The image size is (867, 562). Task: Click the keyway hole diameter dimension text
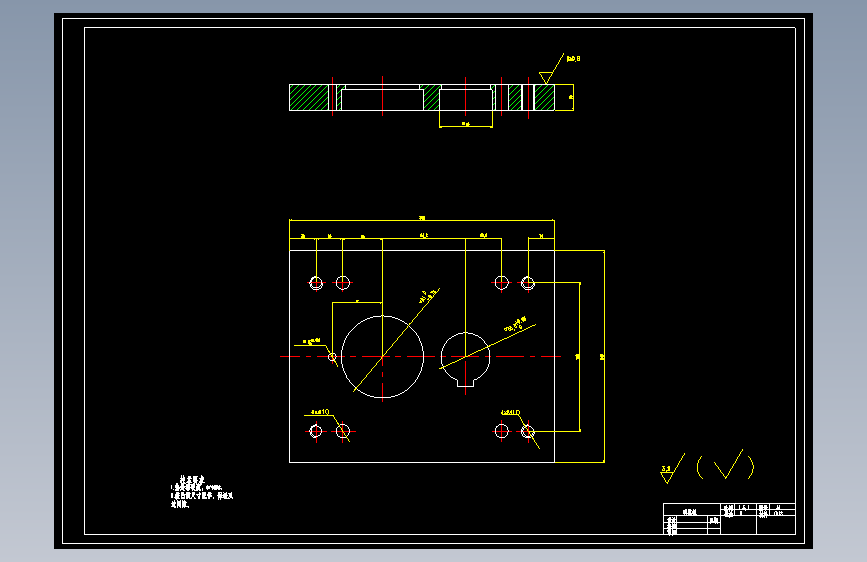515,324
